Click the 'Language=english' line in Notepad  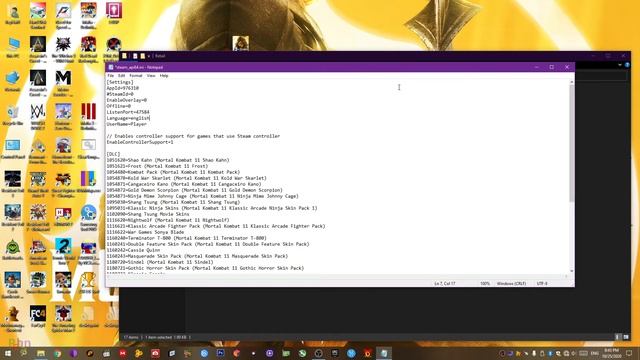pyautogui.click(x=128, y=118)
